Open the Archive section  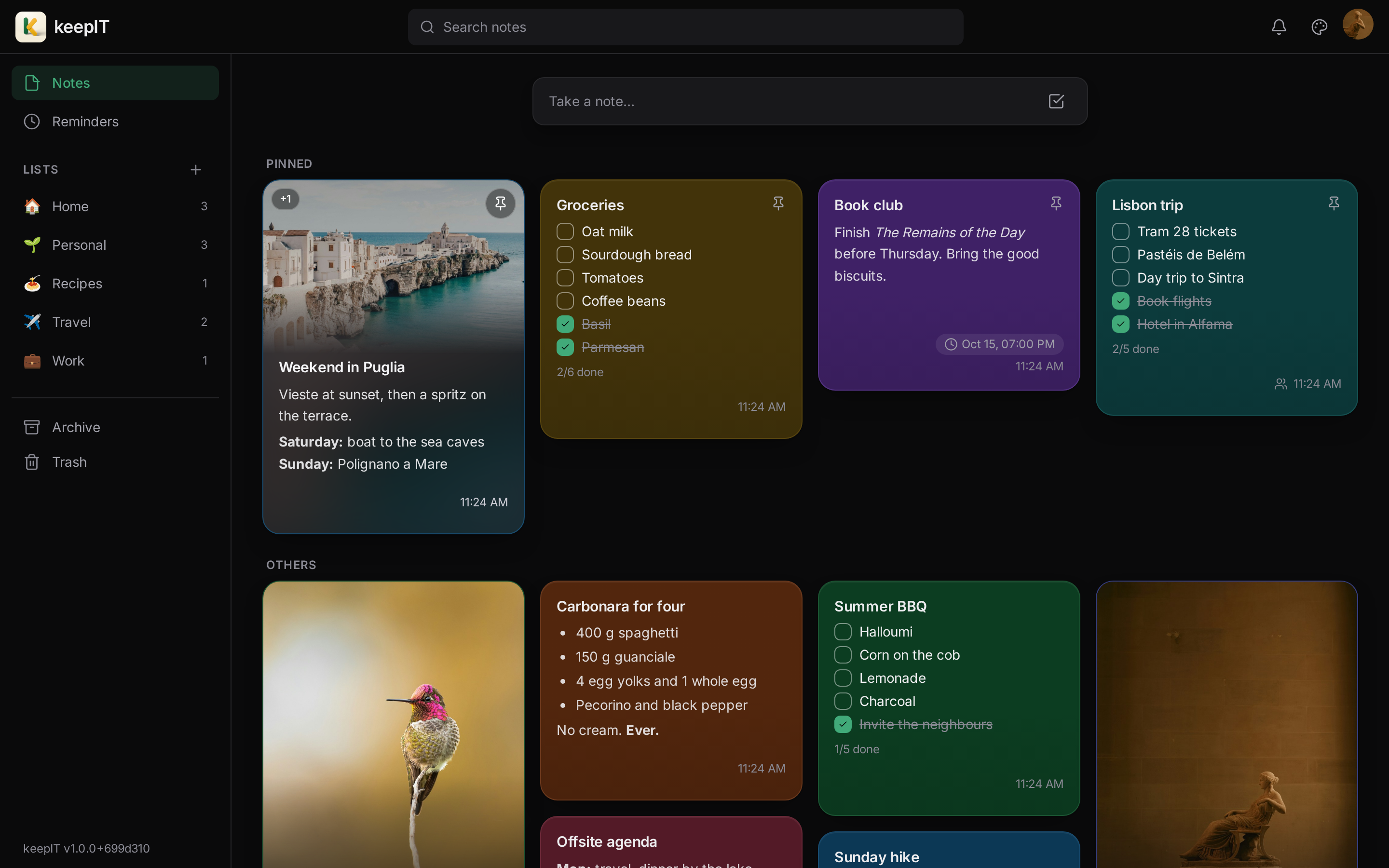115,428
